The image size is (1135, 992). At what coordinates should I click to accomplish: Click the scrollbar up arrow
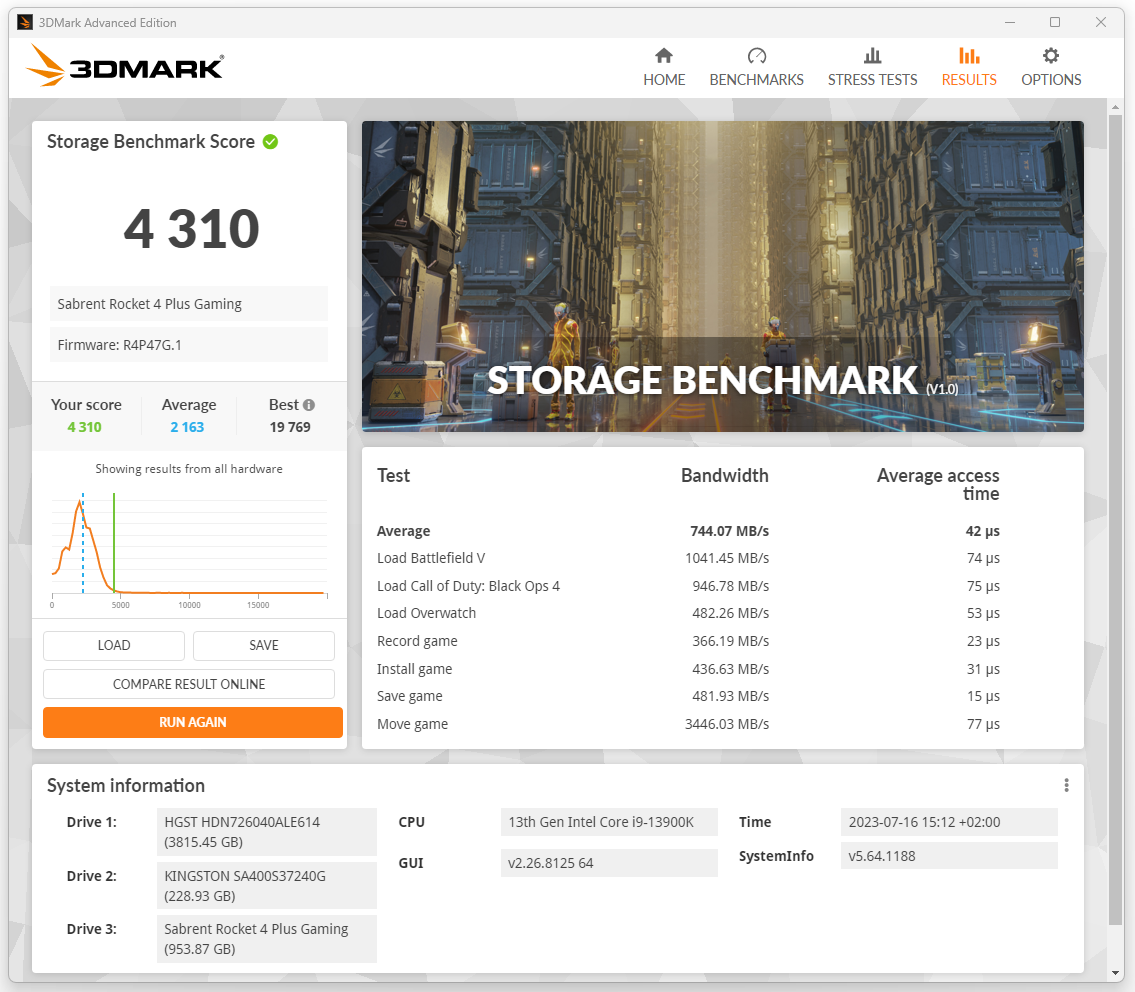(1115, 108)
